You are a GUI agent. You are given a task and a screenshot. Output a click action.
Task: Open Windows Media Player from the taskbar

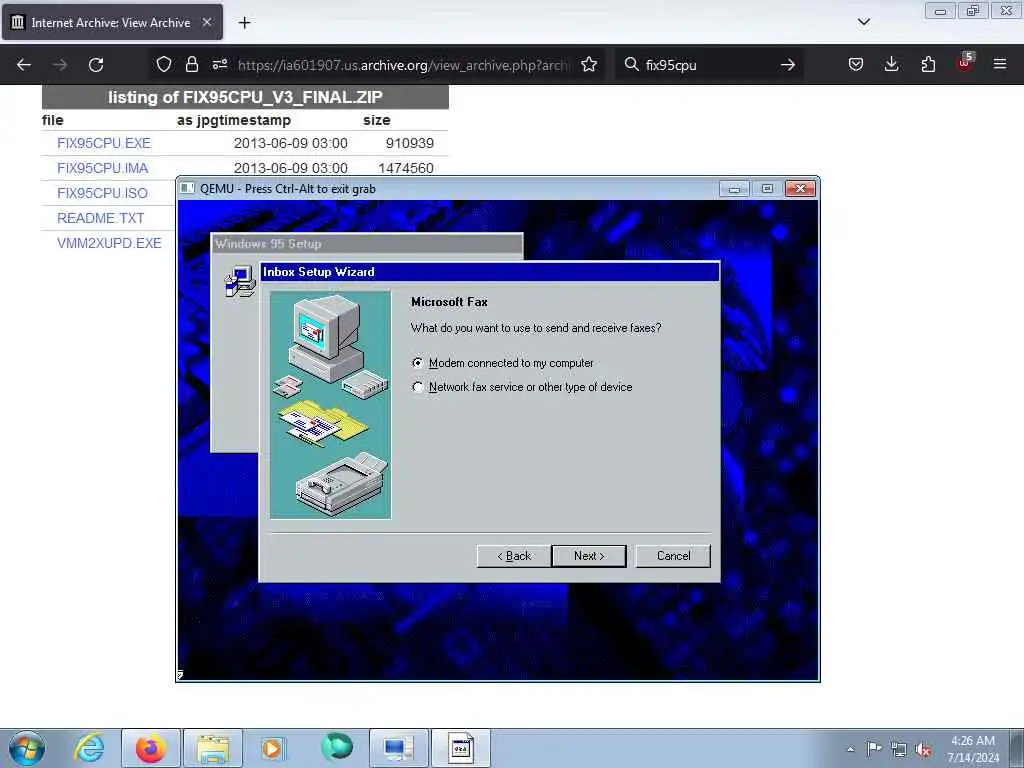(274, 748)
